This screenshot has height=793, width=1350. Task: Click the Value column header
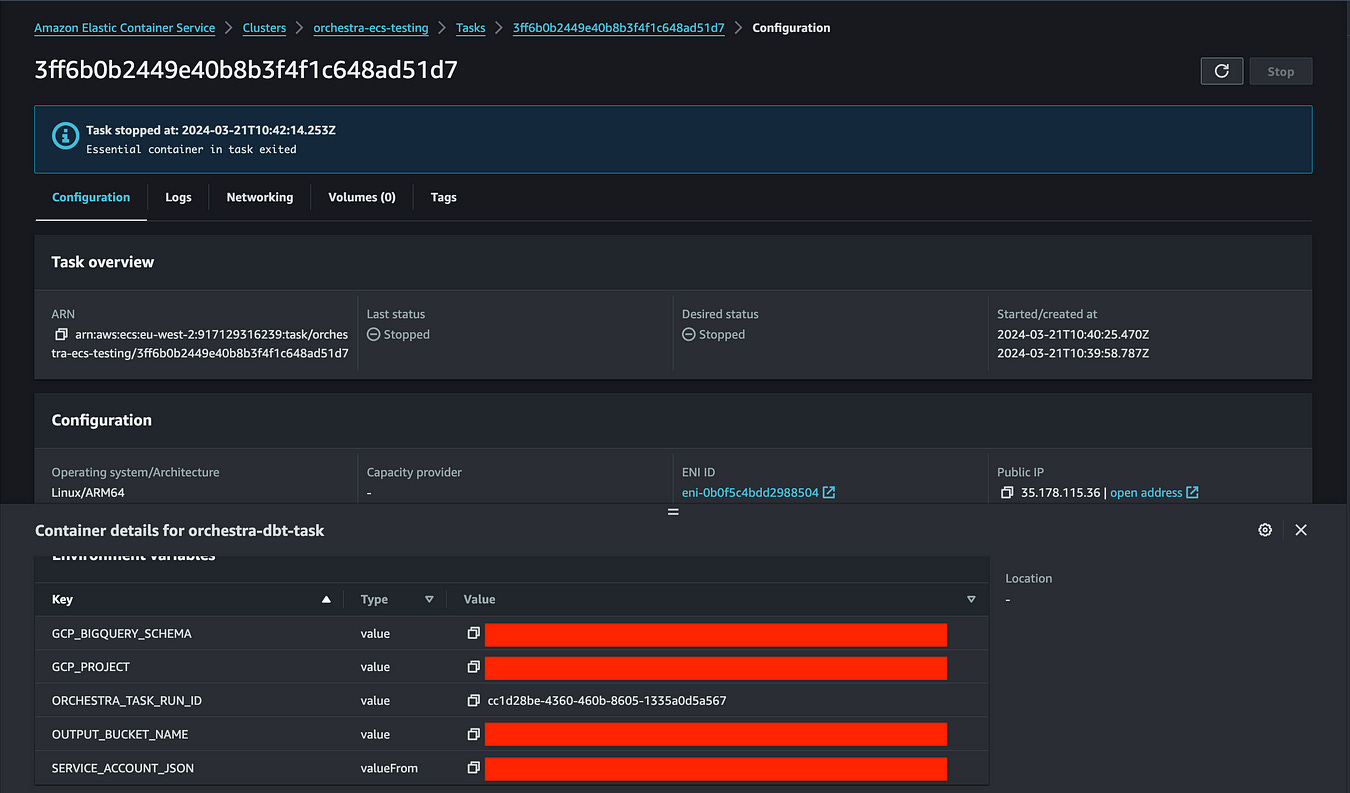tap(479, 600)
